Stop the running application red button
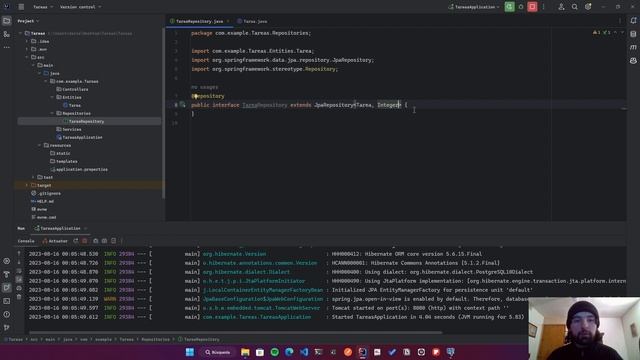 point(532,7)
